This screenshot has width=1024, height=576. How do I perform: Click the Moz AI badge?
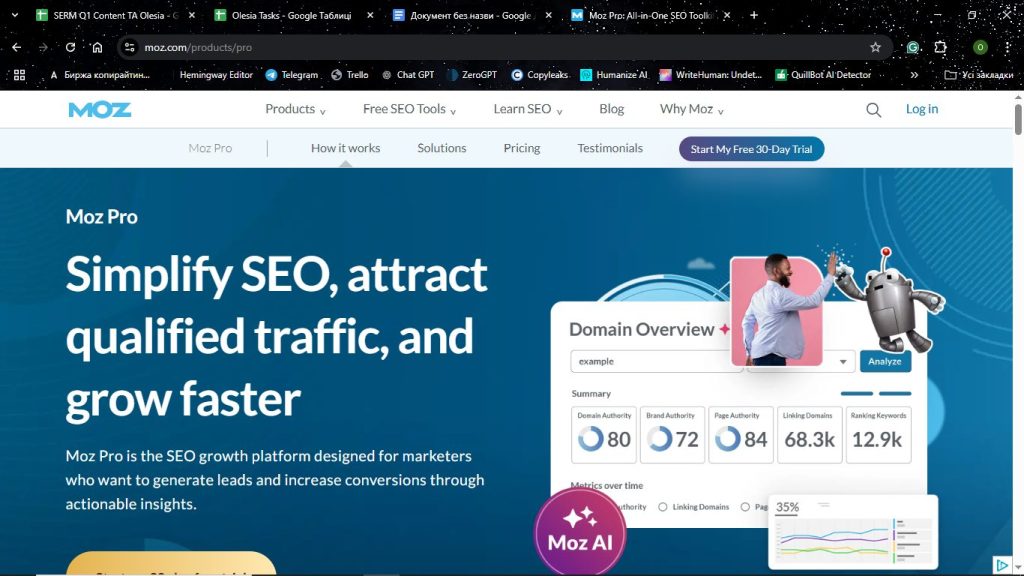point(579,533)
